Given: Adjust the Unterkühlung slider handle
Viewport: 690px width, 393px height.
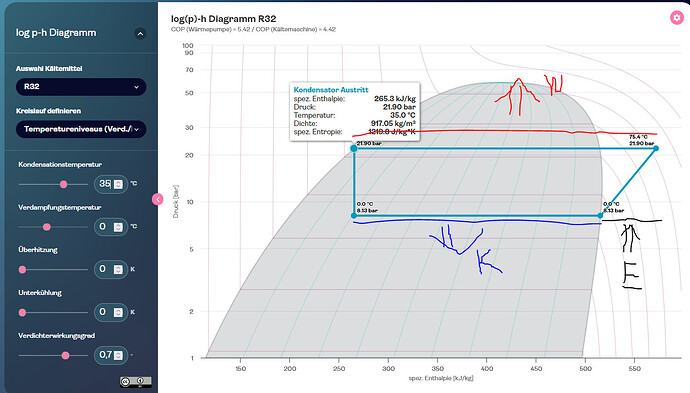Looking at the screenshot, I should pyautogui.click(x=22, y=312).
